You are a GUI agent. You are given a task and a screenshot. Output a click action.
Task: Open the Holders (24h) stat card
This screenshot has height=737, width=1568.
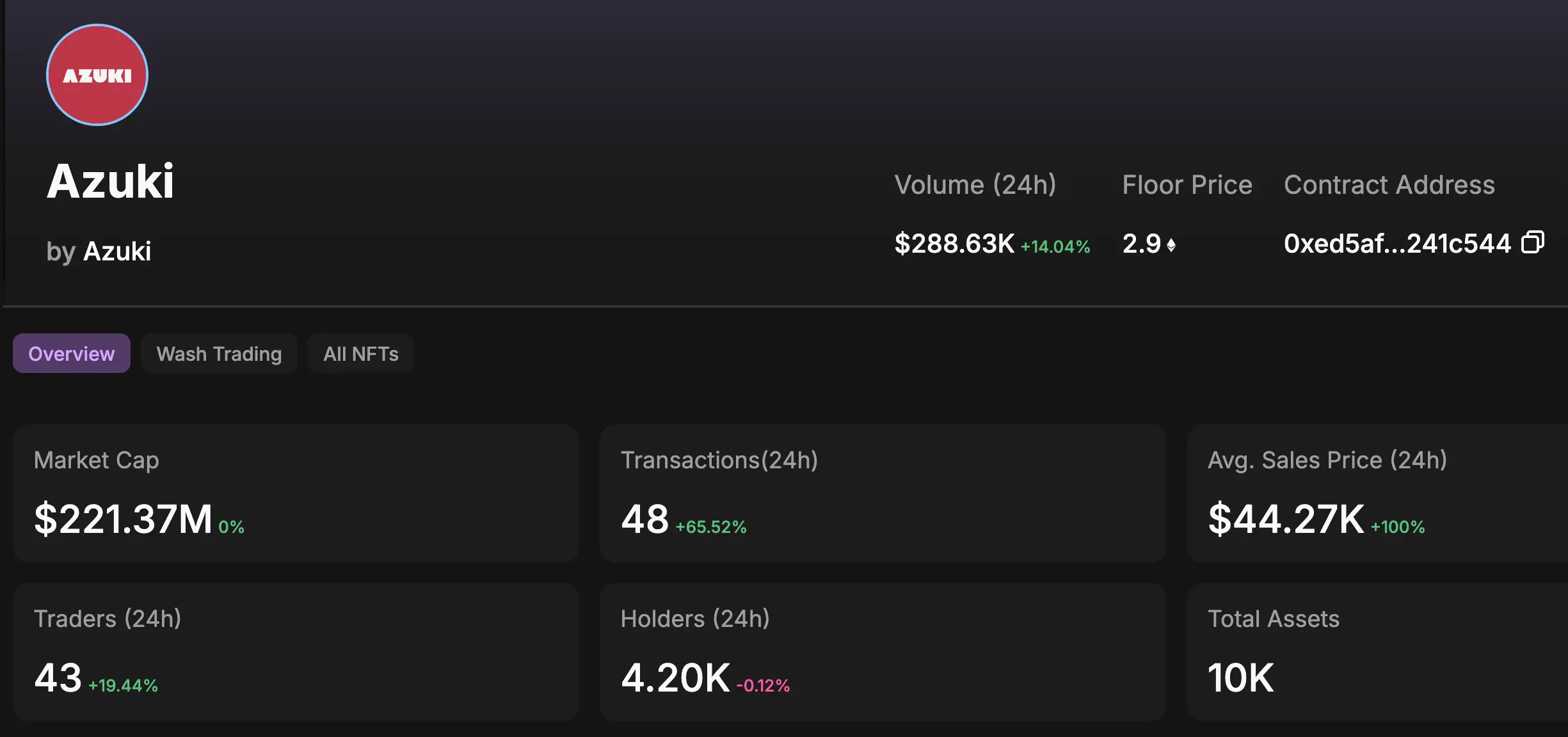click(x=882, y=651)
